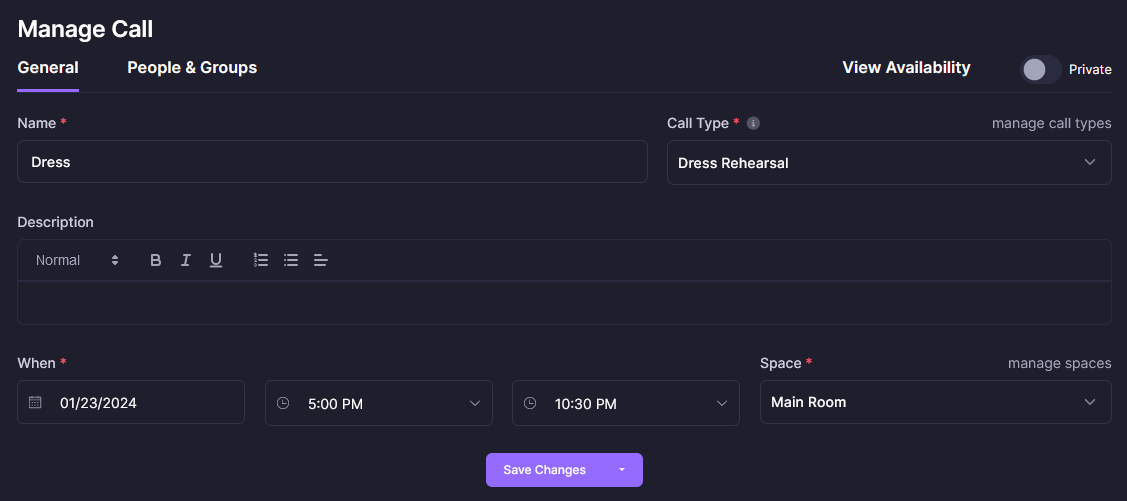The height and width of the screenshot is (501, 1127).
Task: Click the Italic formatting icon
Action: 185,260
